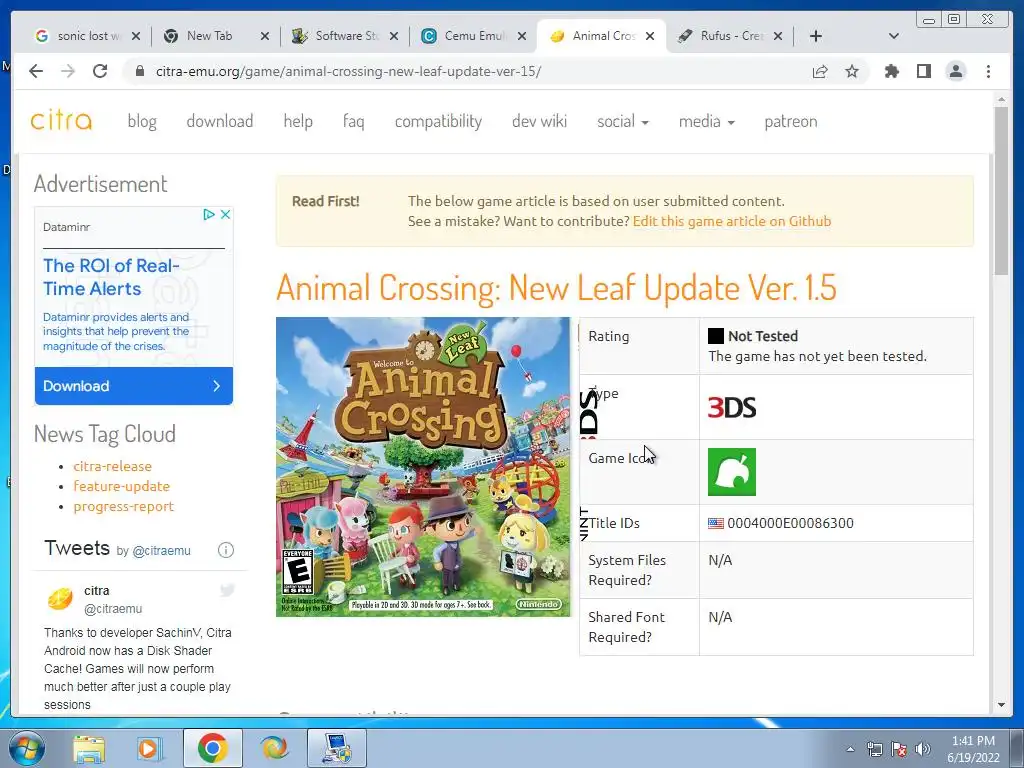
Task: Click the Chrome taskbar icon
Action: click(x=212, y=748)
